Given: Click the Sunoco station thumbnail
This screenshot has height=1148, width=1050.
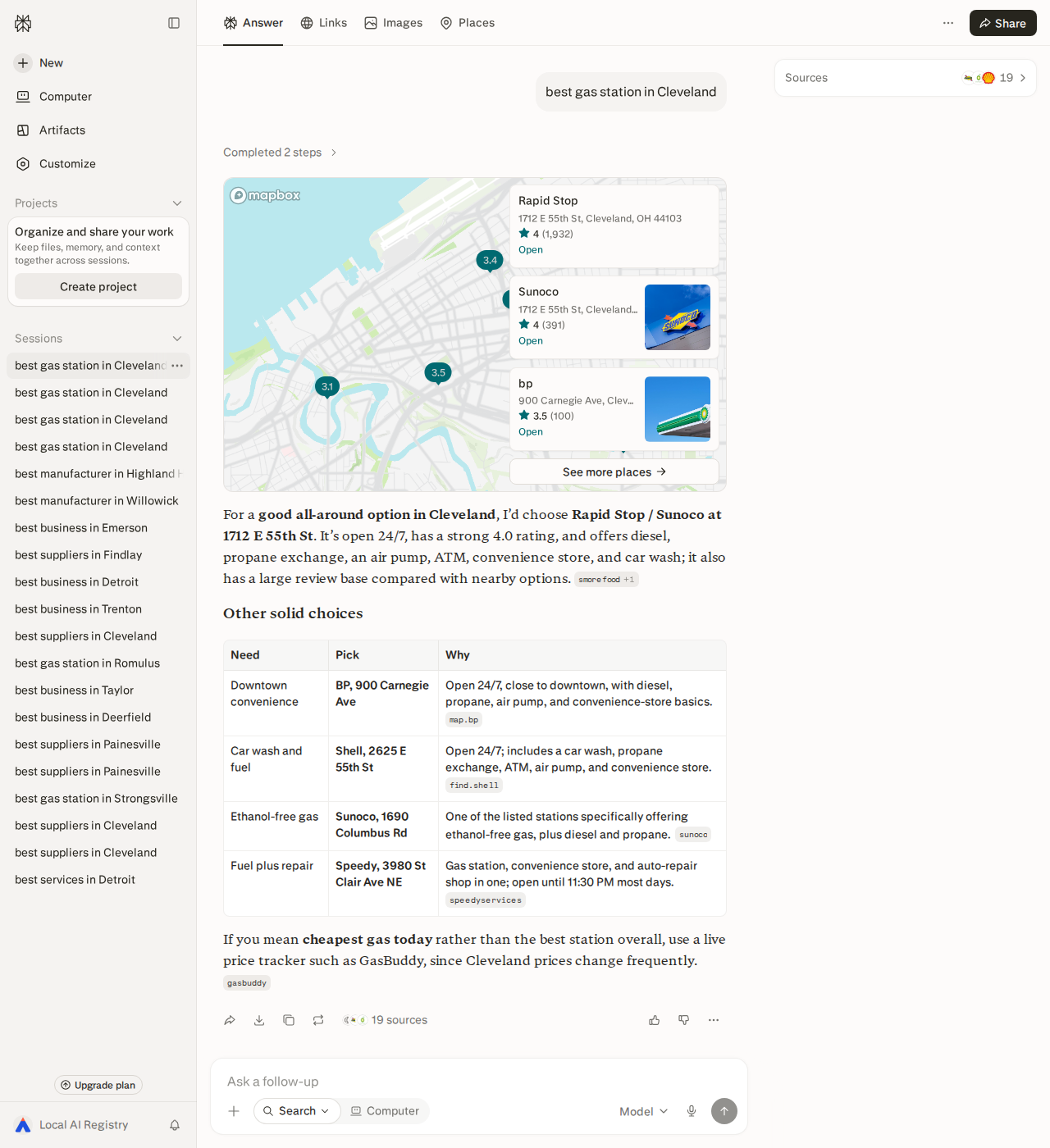Looking at the screenshot, I should (x=678, y=317).
